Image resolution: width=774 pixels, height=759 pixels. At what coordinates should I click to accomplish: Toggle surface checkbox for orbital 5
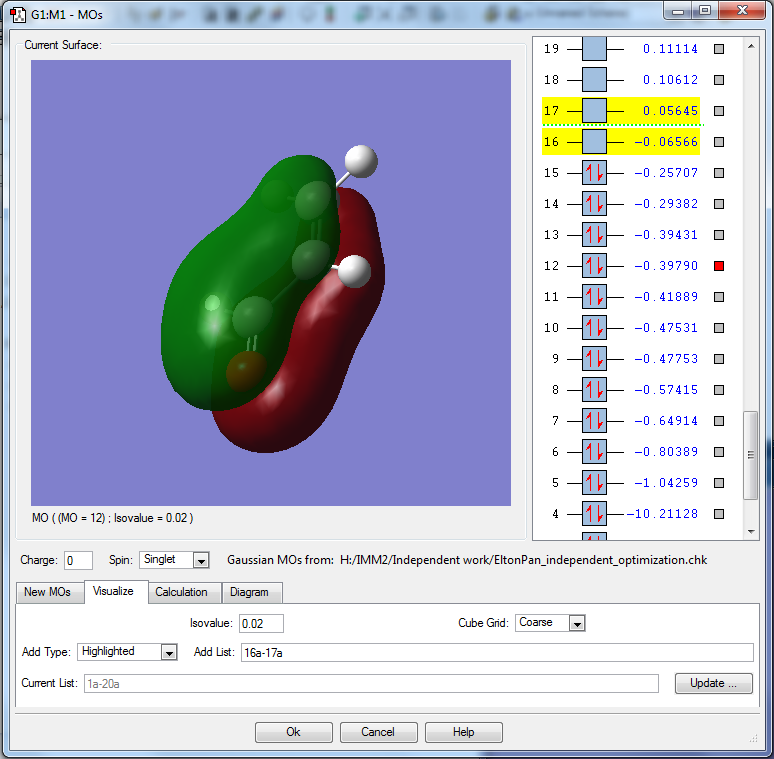click(719, 483)
